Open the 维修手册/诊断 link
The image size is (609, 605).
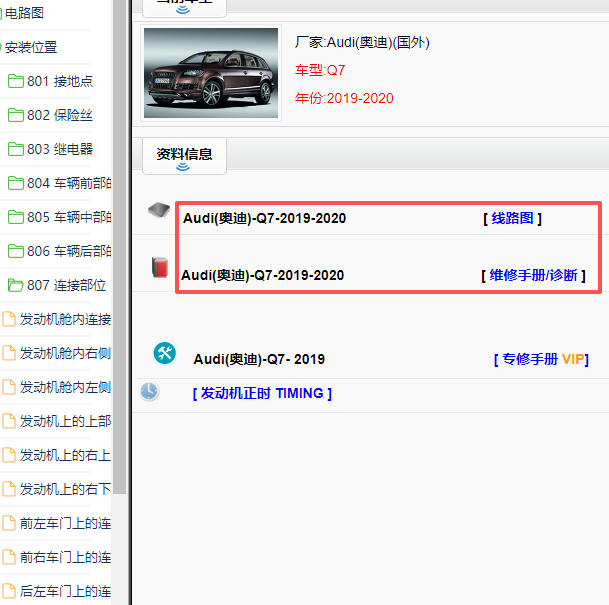[x=533, y=275]
